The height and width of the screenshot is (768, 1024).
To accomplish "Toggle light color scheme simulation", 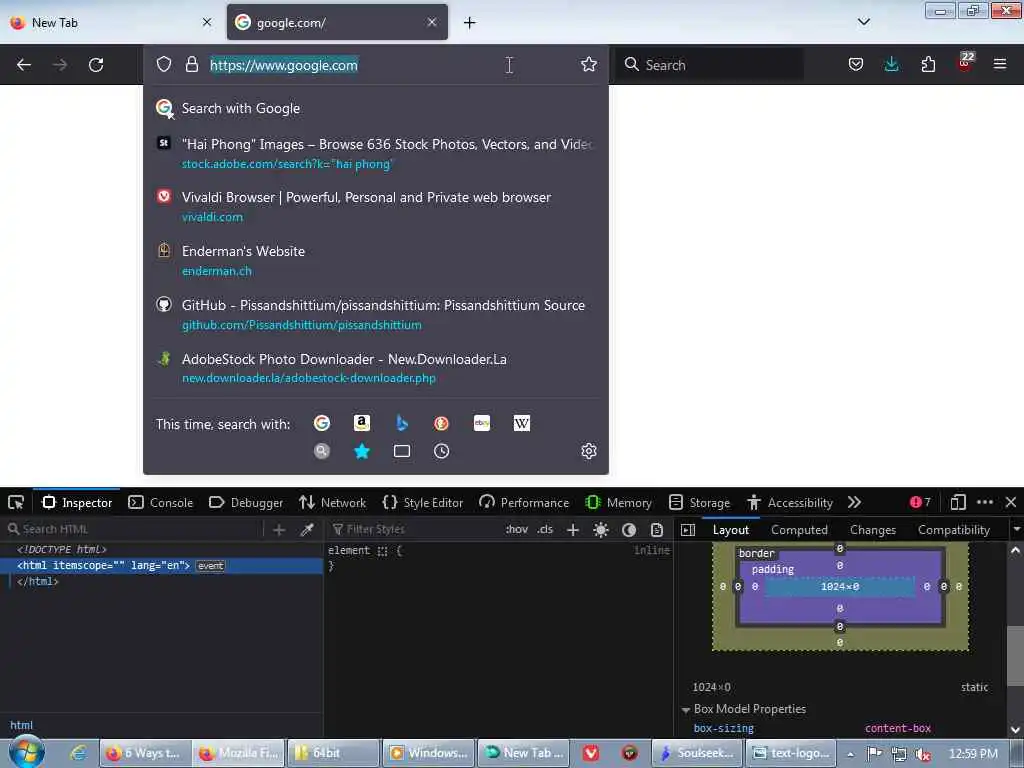I will coord(601,530).
